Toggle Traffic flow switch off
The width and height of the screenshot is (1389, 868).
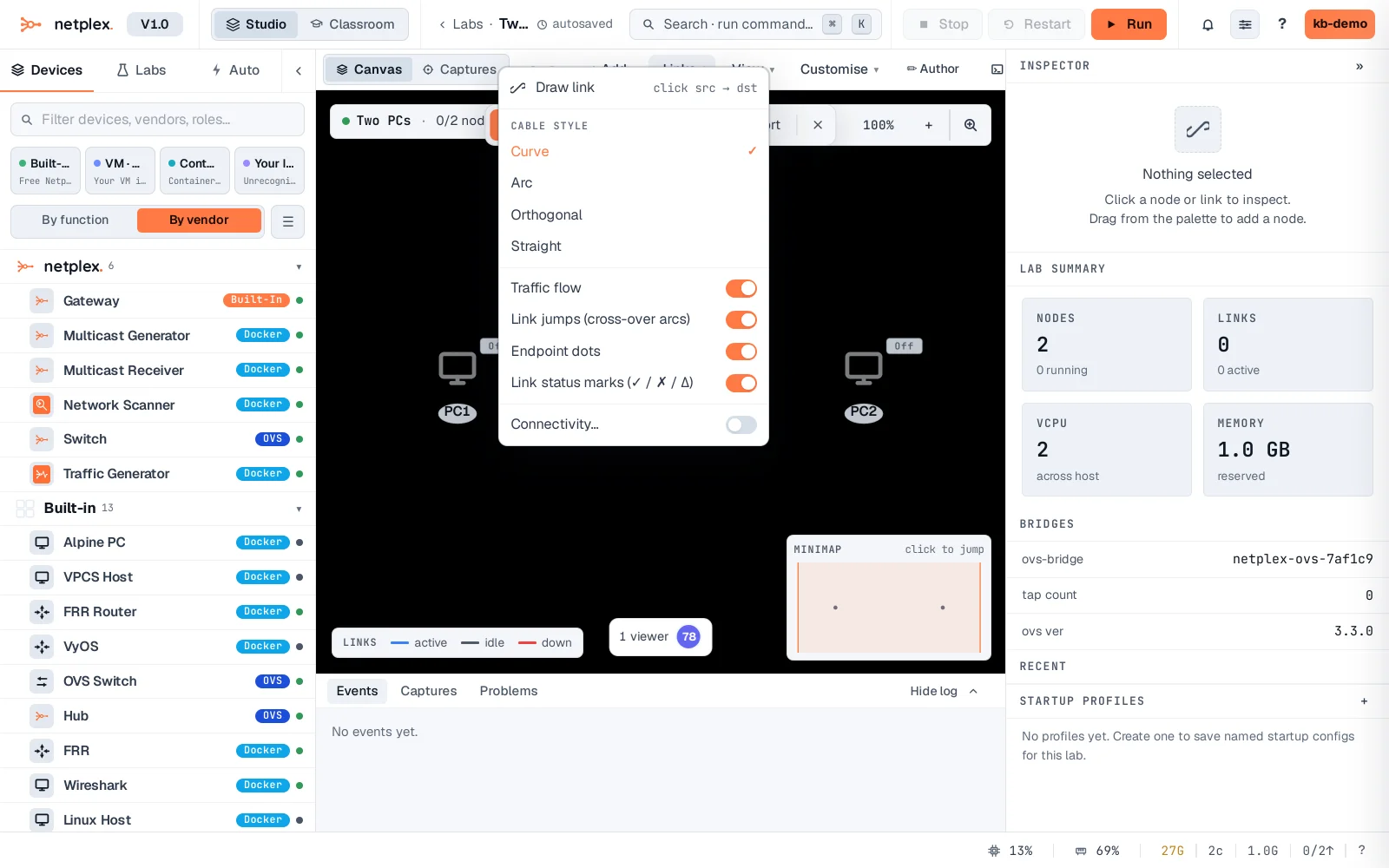point(741,288)
